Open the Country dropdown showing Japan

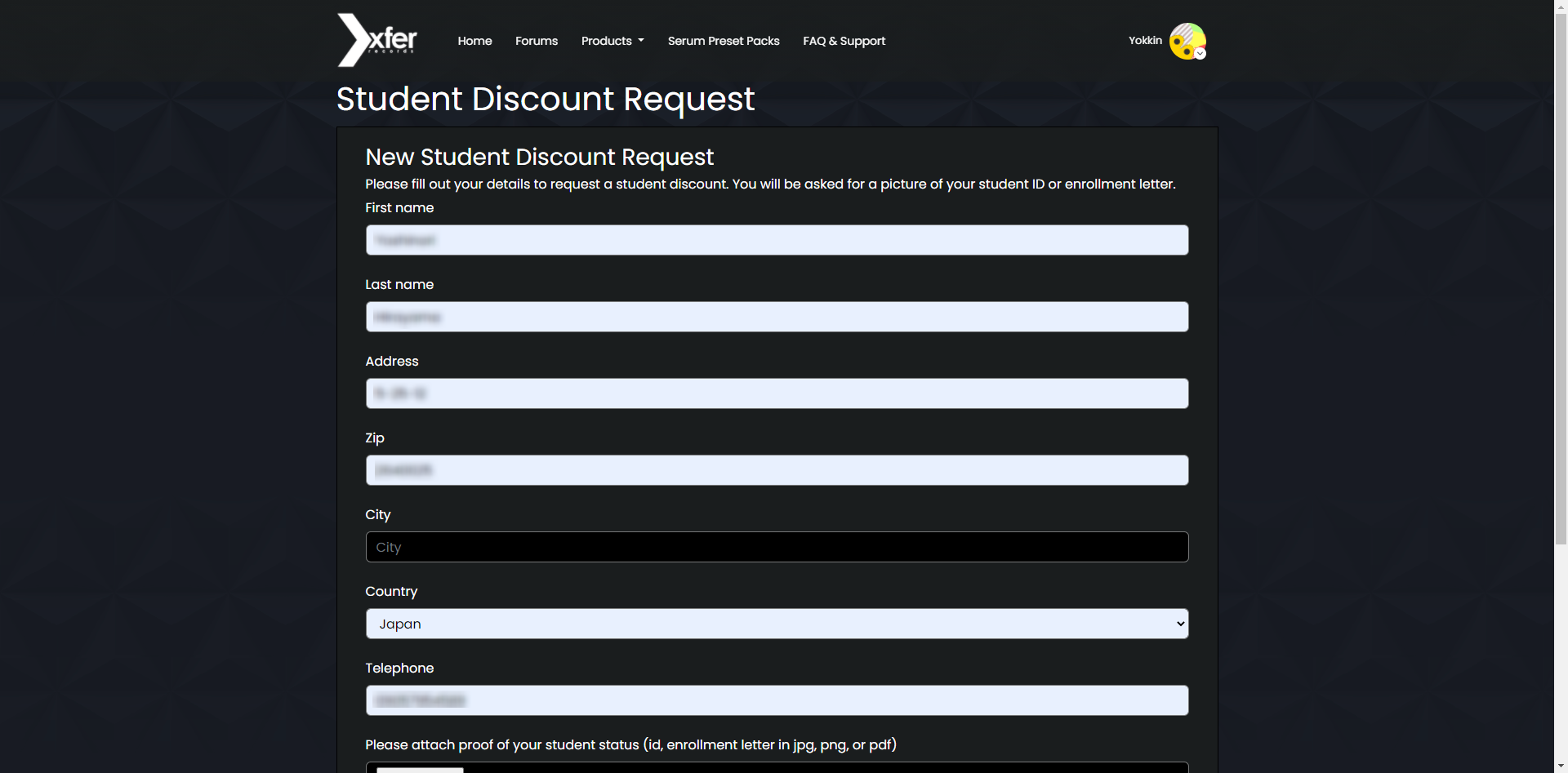pyautogui.click(x=777, y=624)
